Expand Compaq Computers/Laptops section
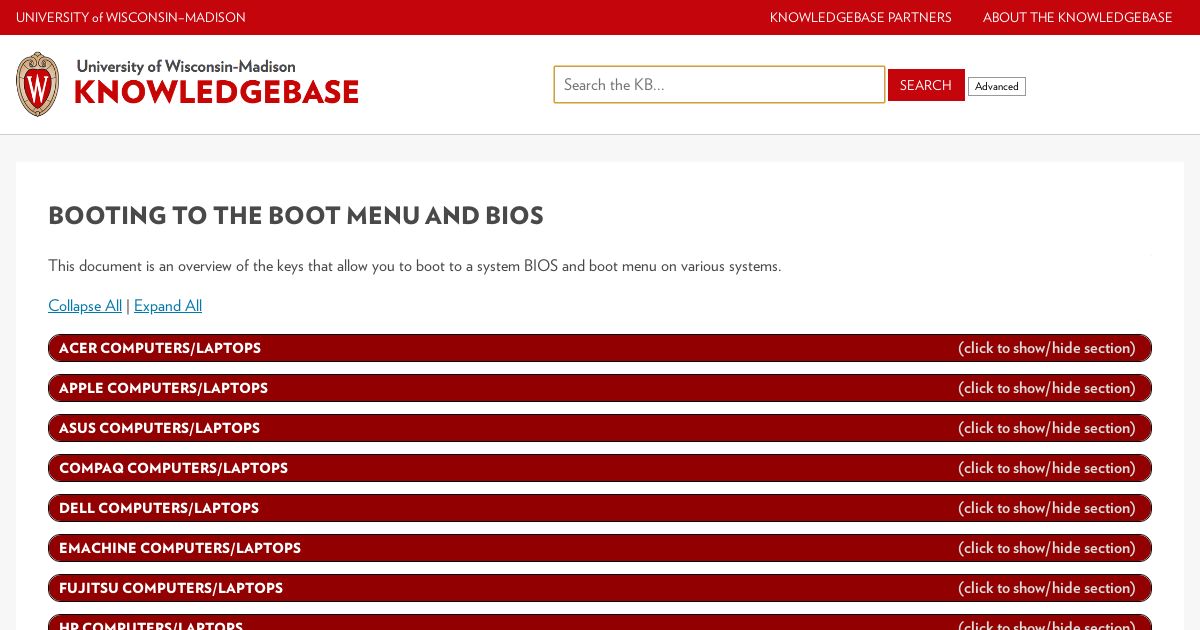1200x630 pixels. (600, 468)
